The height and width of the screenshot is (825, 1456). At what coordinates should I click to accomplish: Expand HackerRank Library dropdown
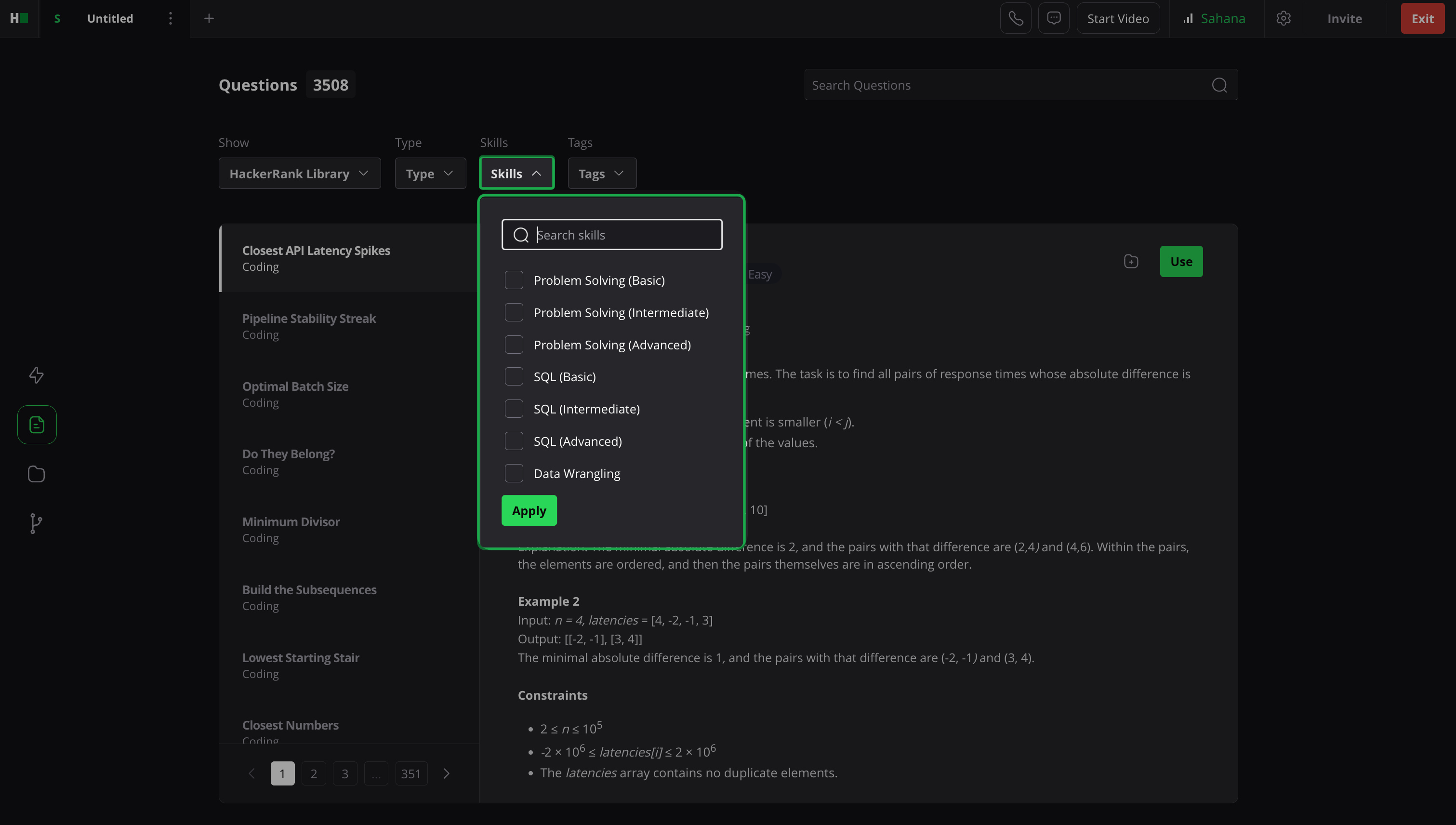(x=299, y=173)
